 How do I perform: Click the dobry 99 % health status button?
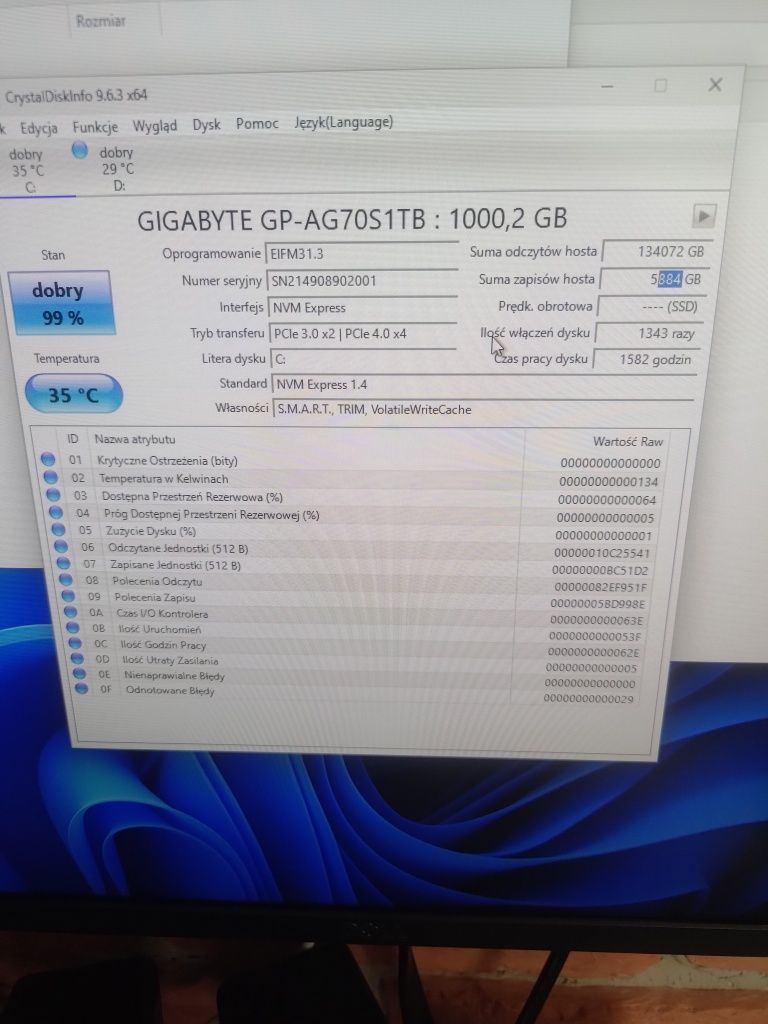(x=62, y=303)
